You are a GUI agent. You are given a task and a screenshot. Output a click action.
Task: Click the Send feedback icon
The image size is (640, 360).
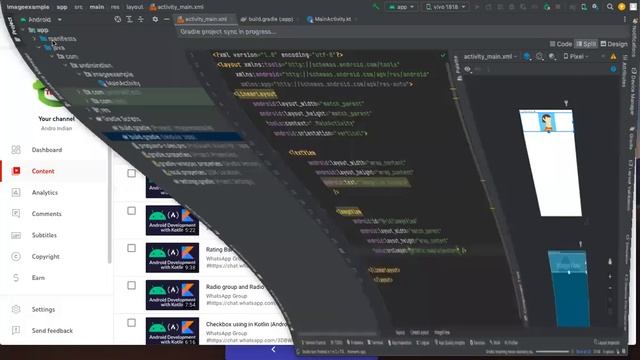pyautogui.click(x=16, y=331)
